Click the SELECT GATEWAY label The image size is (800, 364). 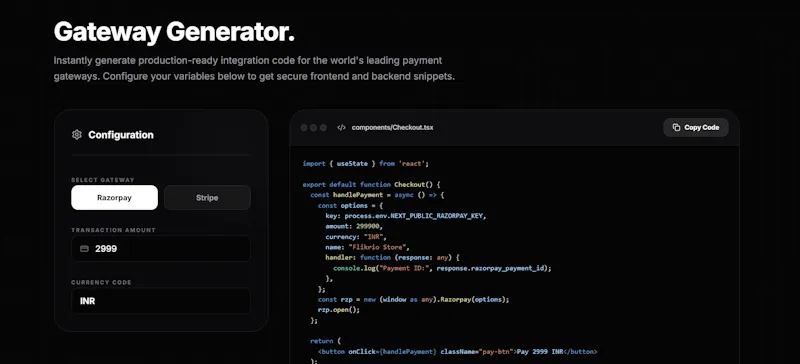pos(103,180)
